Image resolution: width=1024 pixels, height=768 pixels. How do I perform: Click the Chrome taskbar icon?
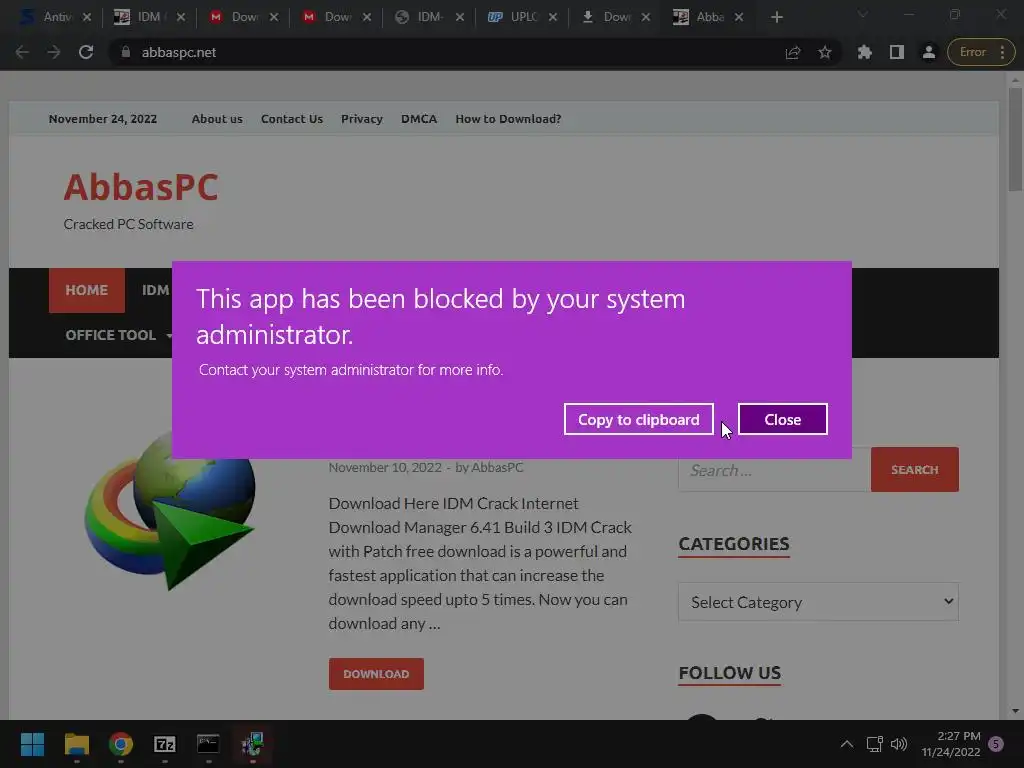[121, 744]
